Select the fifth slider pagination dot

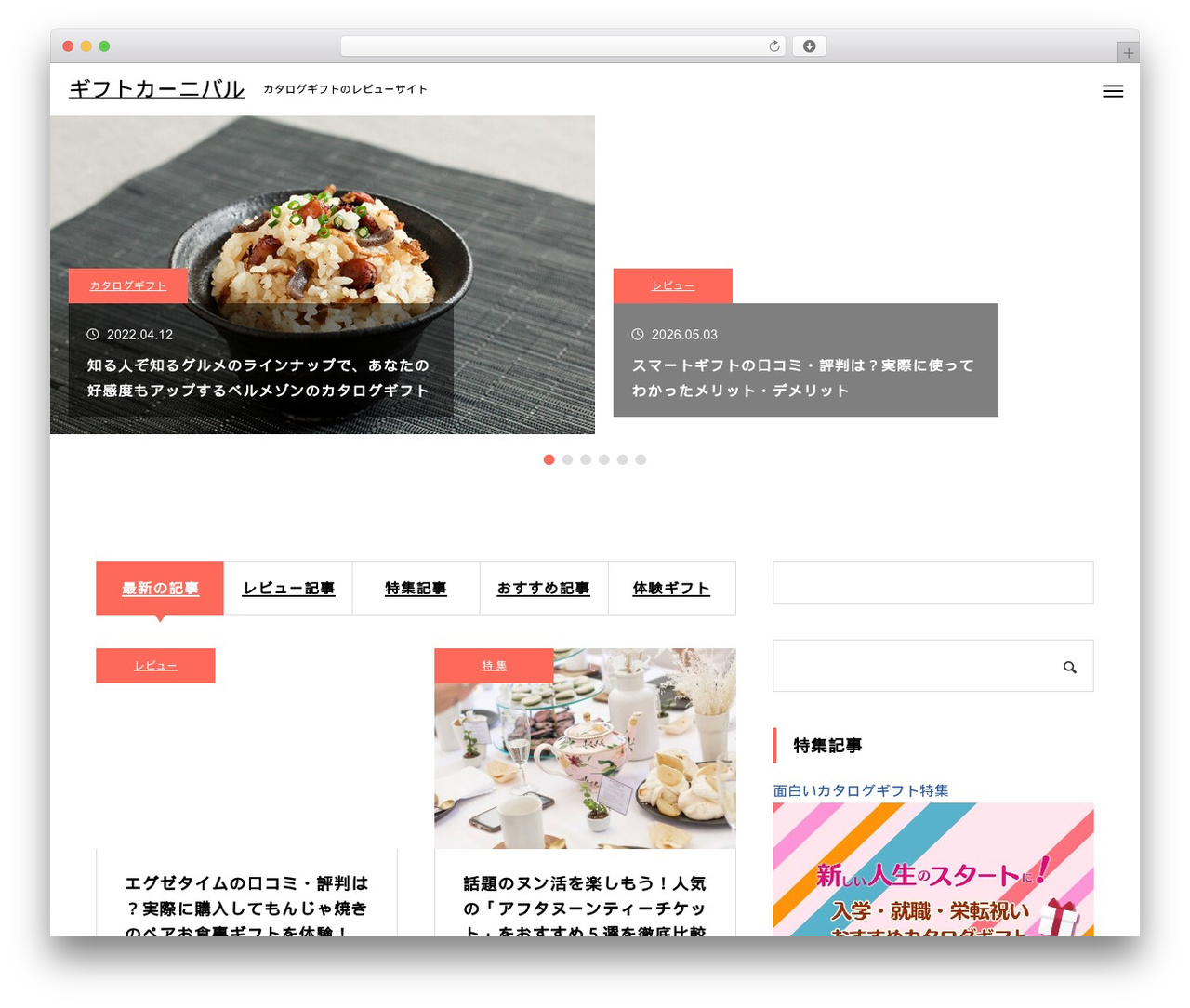(622, 459)
